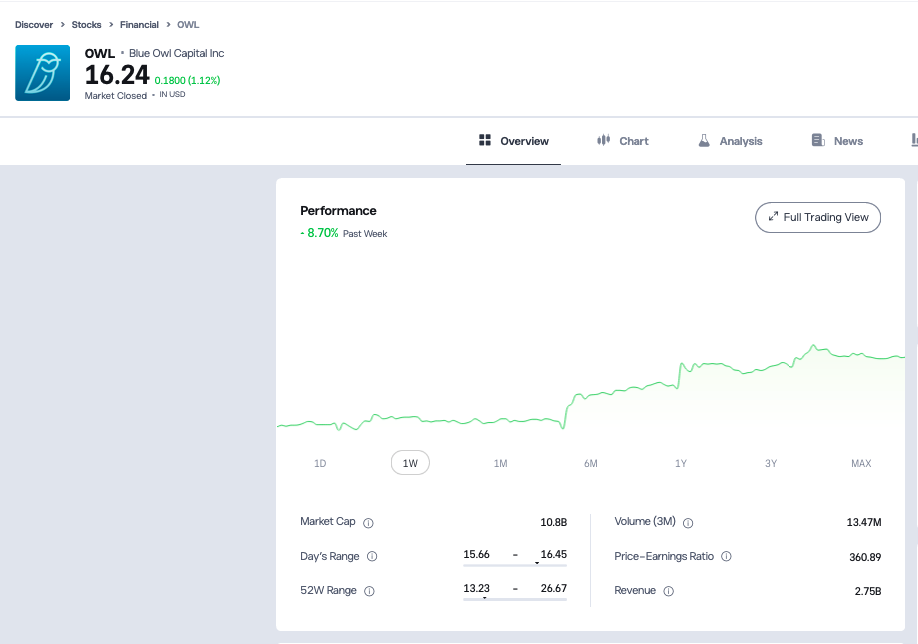The height and width of the screenshot is (644, 918).
Task: Click the info icon beside Revenue
Action: pos(668,591)
